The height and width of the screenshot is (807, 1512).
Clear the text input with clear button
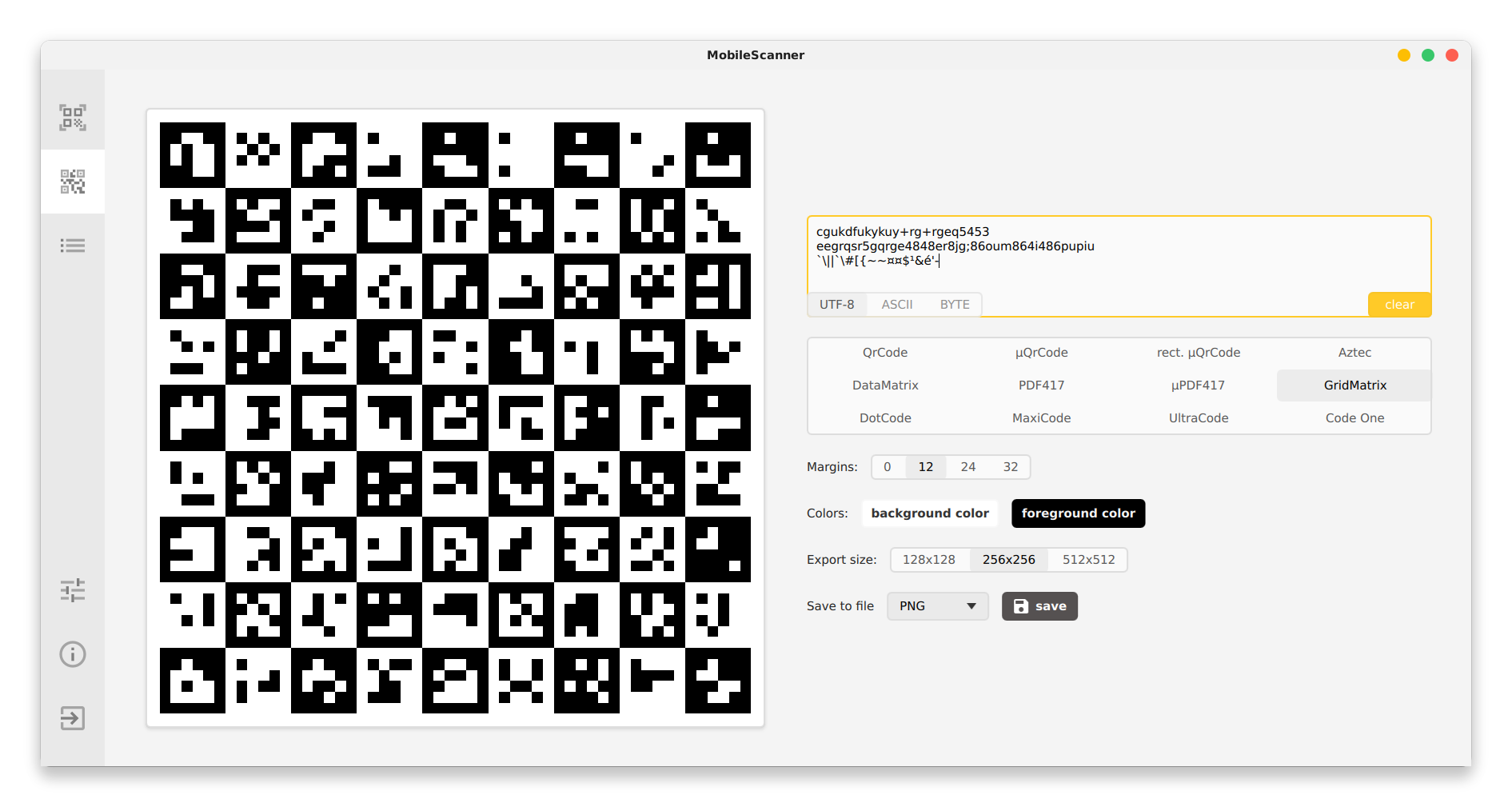point(1399,305)
